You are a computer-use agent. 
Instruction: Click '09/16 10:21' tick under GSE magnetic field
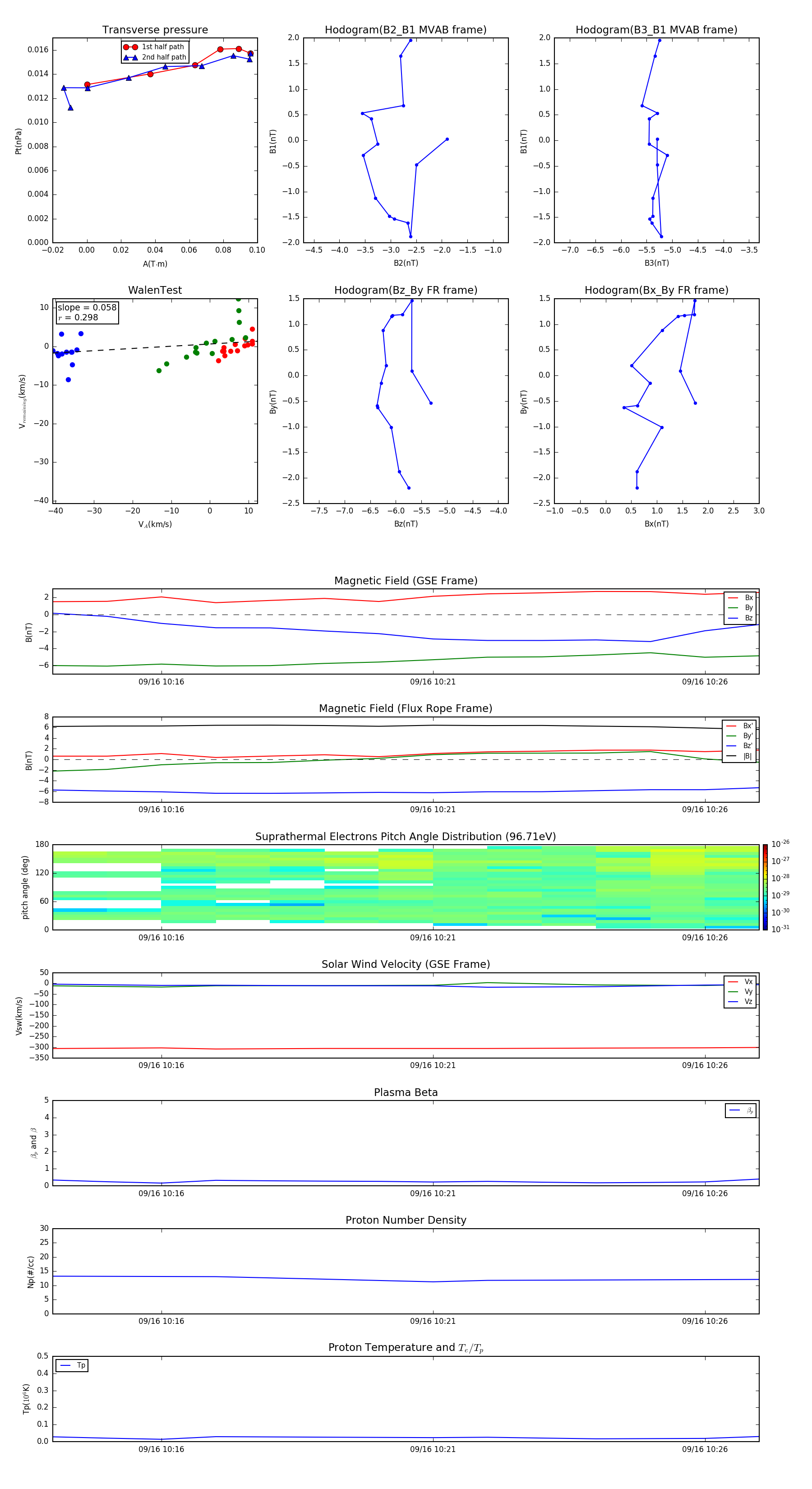tap(433, 681)
